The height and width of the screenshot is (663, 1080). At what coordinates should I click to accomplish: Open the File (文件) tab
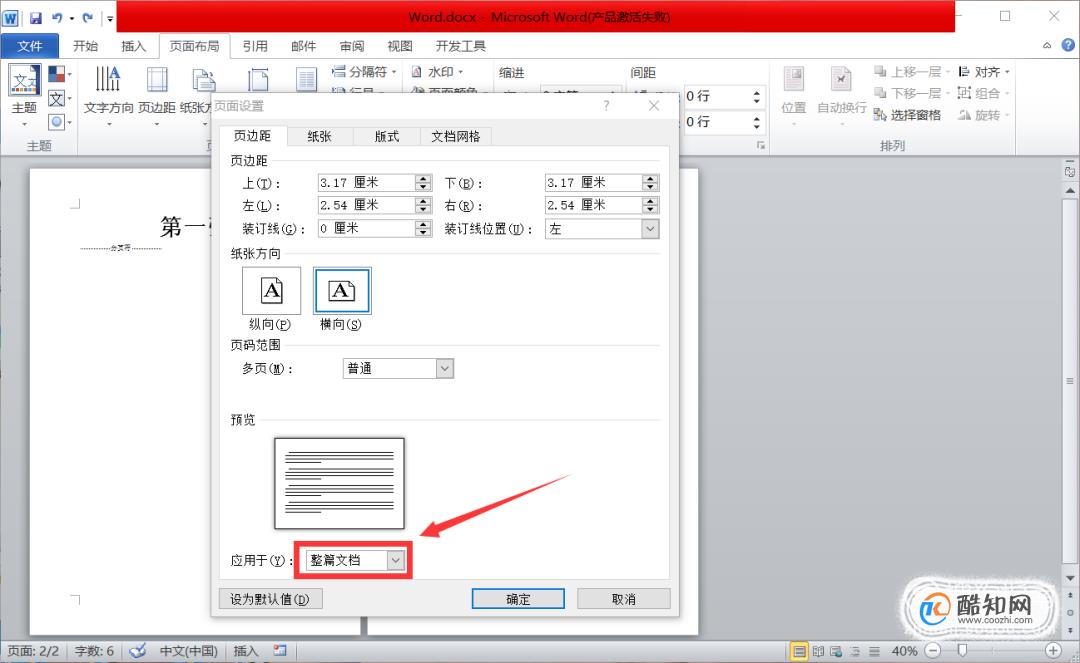pyautogui.click(x=30, y=46)
